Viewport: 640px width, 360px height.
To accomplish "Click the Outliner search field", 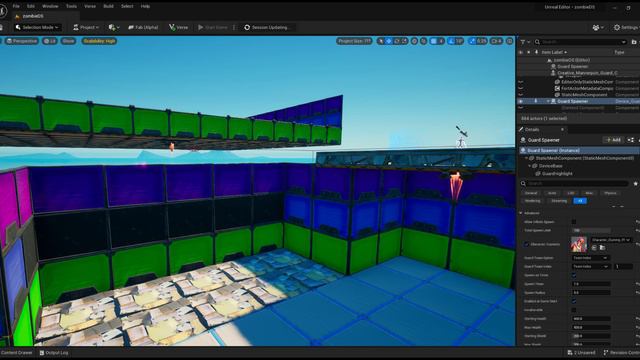I will tap(580, 42).
